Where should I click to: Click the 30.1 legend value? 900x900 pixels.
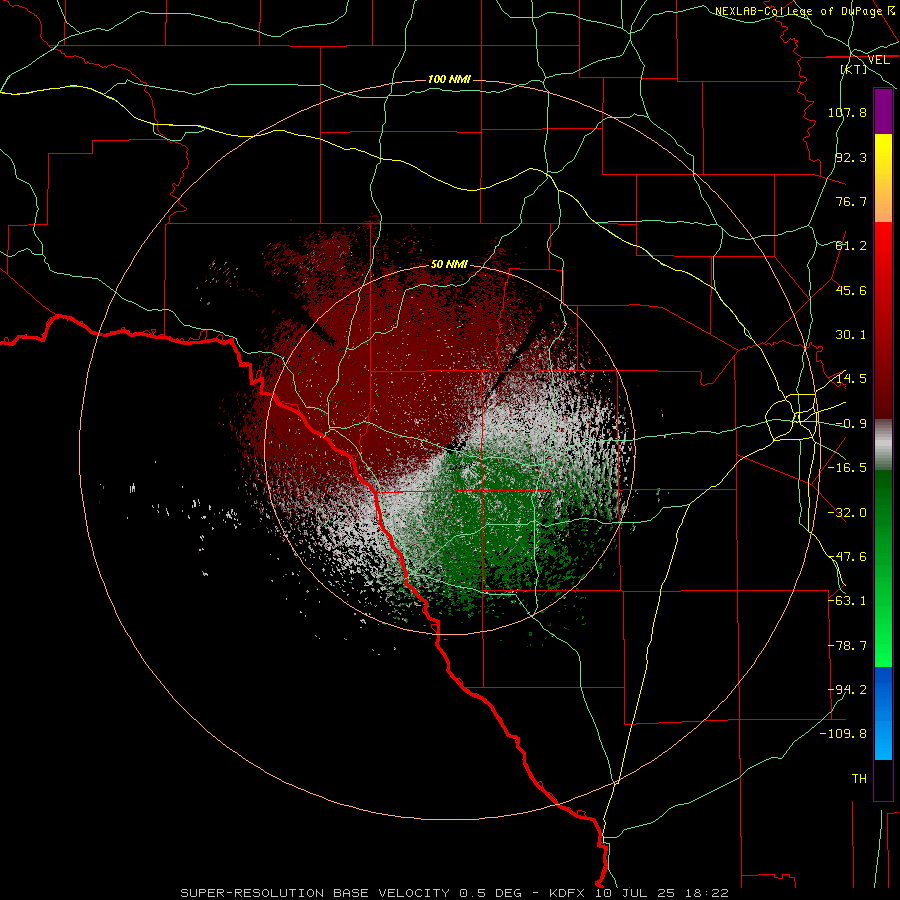pos(851,335)
